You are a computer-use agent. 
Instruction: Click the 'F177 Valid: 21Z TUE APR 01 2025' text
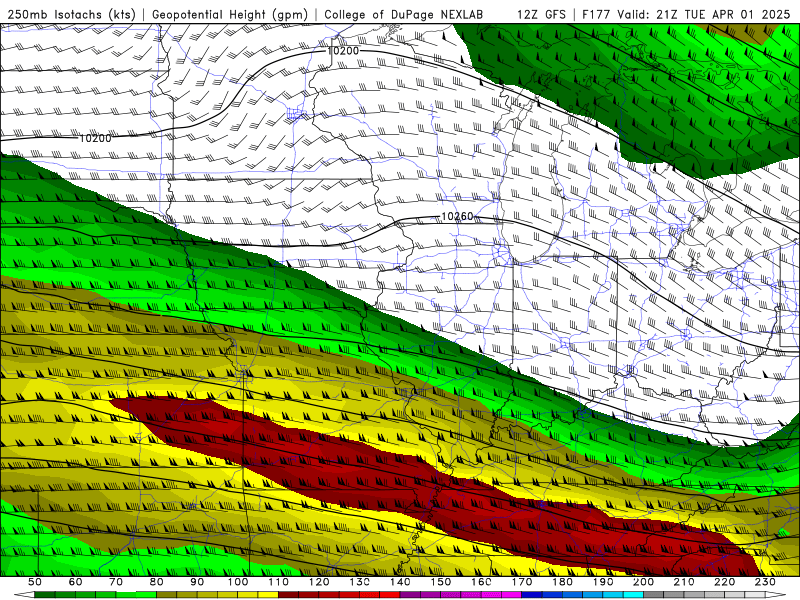[686, 14]
